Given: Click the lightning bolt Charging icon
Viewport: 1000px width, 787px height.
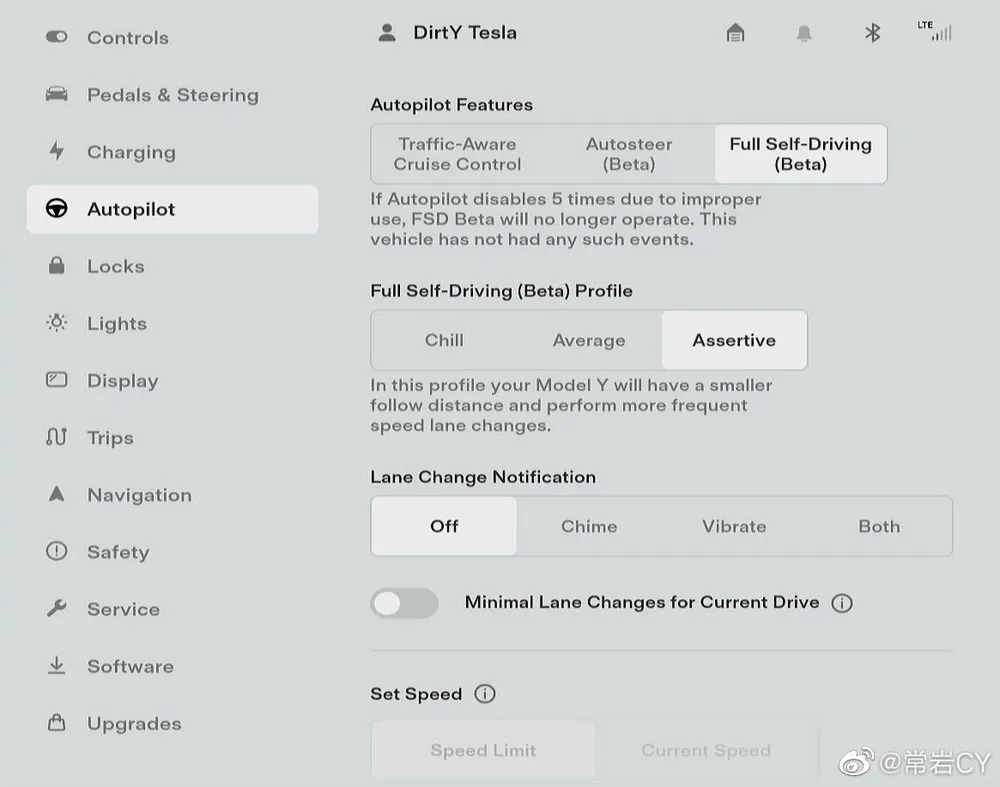Looking at the screenshot, I should point(57,151).
